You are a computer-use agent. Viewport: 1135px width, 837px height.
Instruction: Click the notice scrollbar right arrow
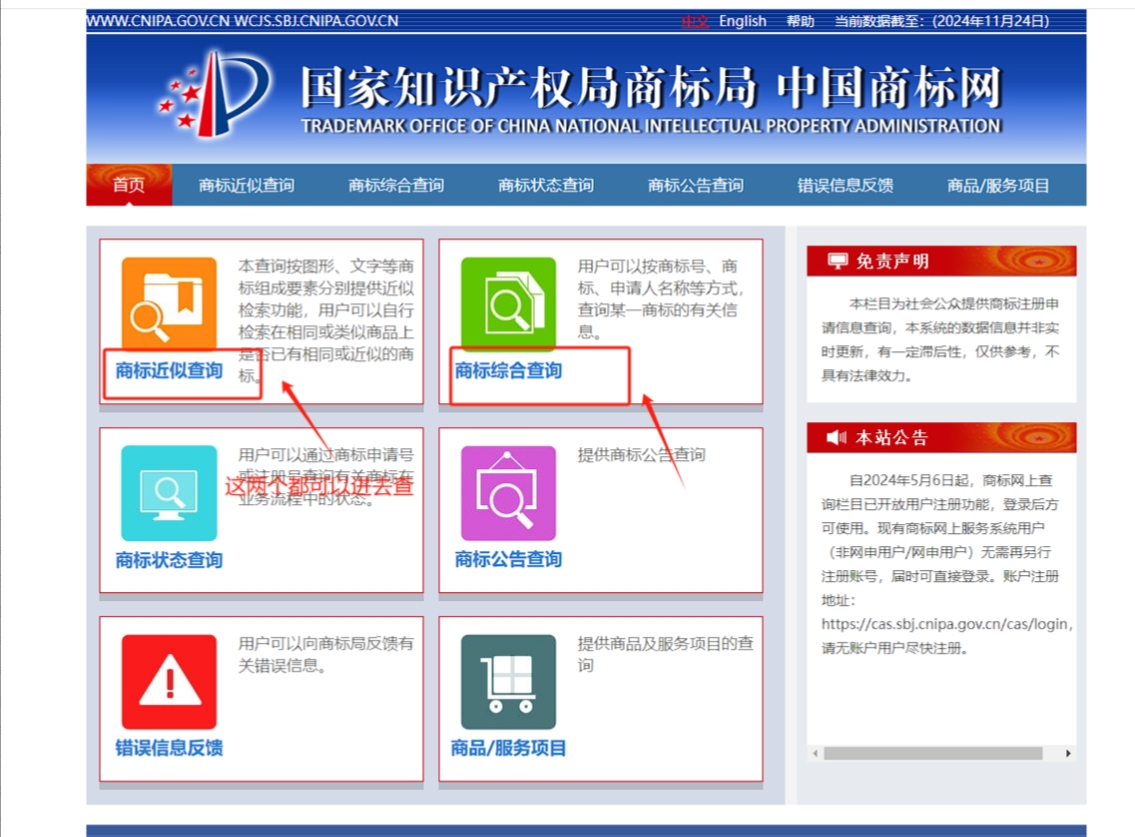coord(1068,754)
